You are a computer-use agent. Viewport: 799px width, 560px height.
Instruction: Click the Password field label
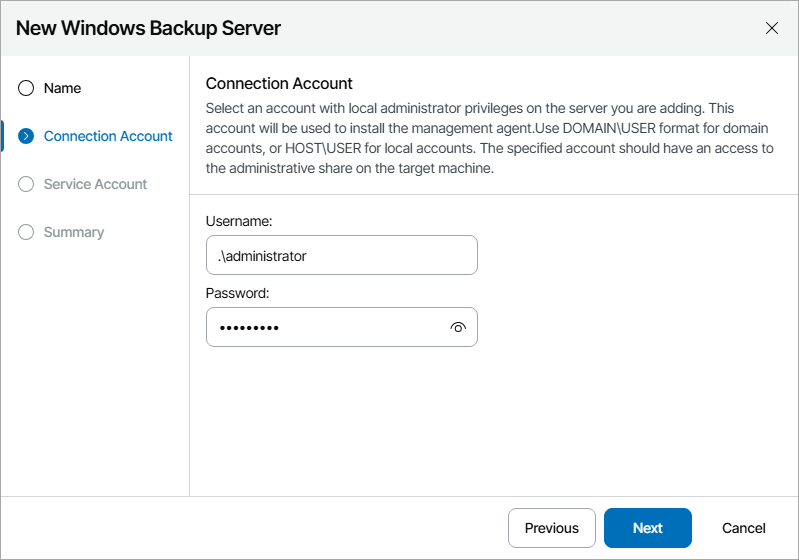tap(238, 293)
